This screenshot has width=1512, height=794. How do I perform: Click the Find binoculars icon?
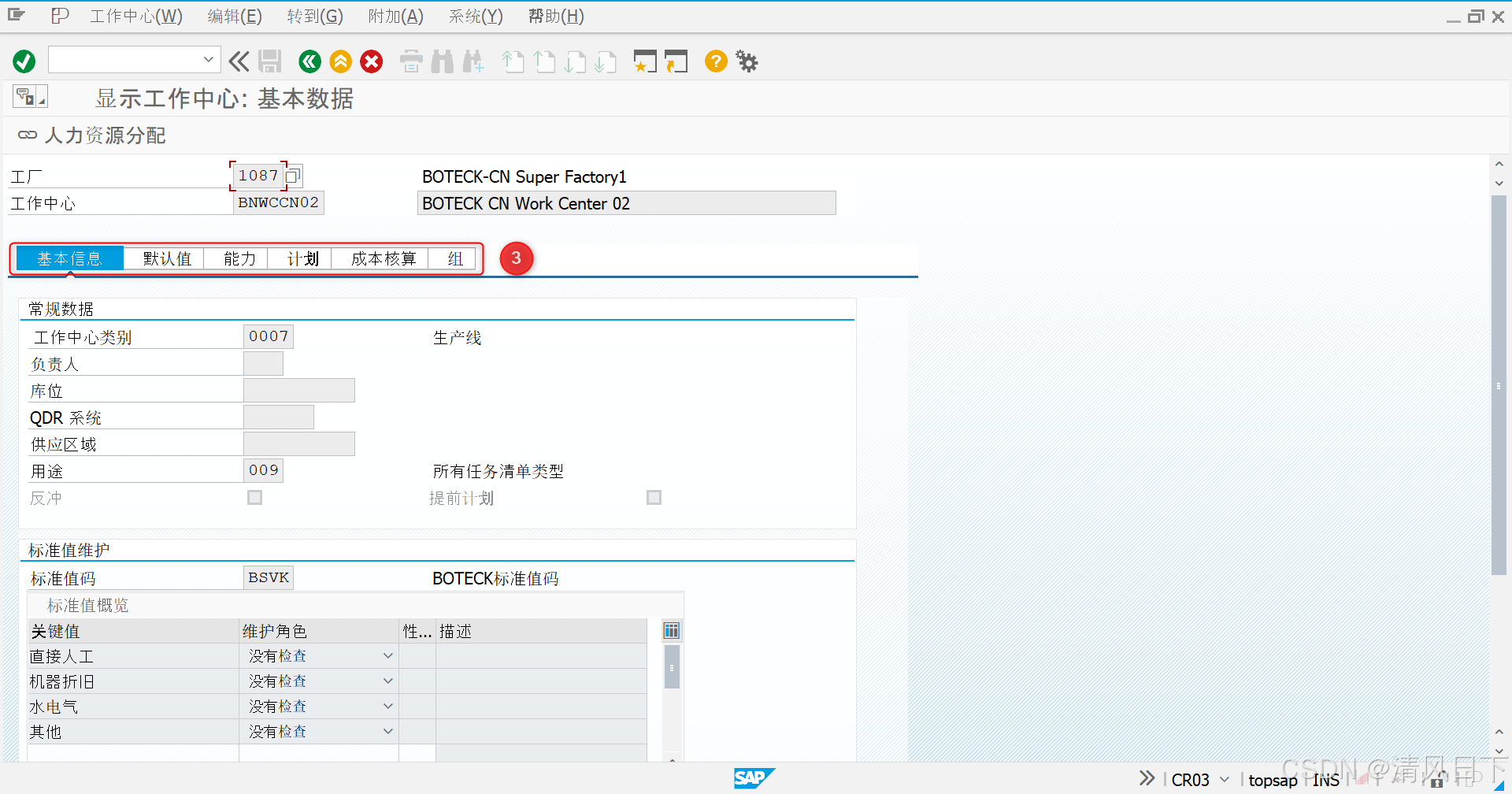tap(443, 61)
